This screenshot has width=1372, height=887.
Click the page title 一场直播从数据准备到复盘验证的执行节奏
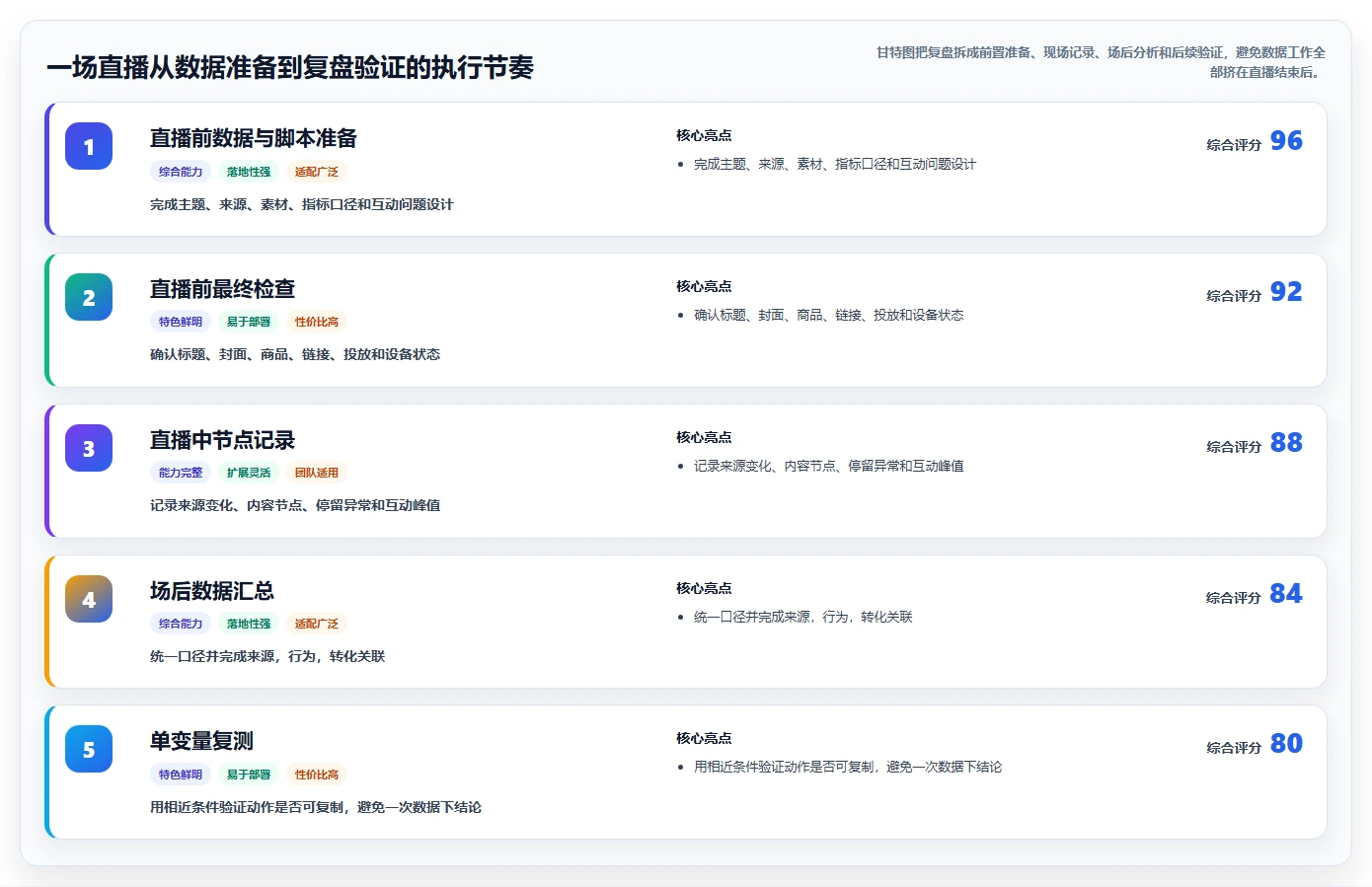(x=290, y=67)
